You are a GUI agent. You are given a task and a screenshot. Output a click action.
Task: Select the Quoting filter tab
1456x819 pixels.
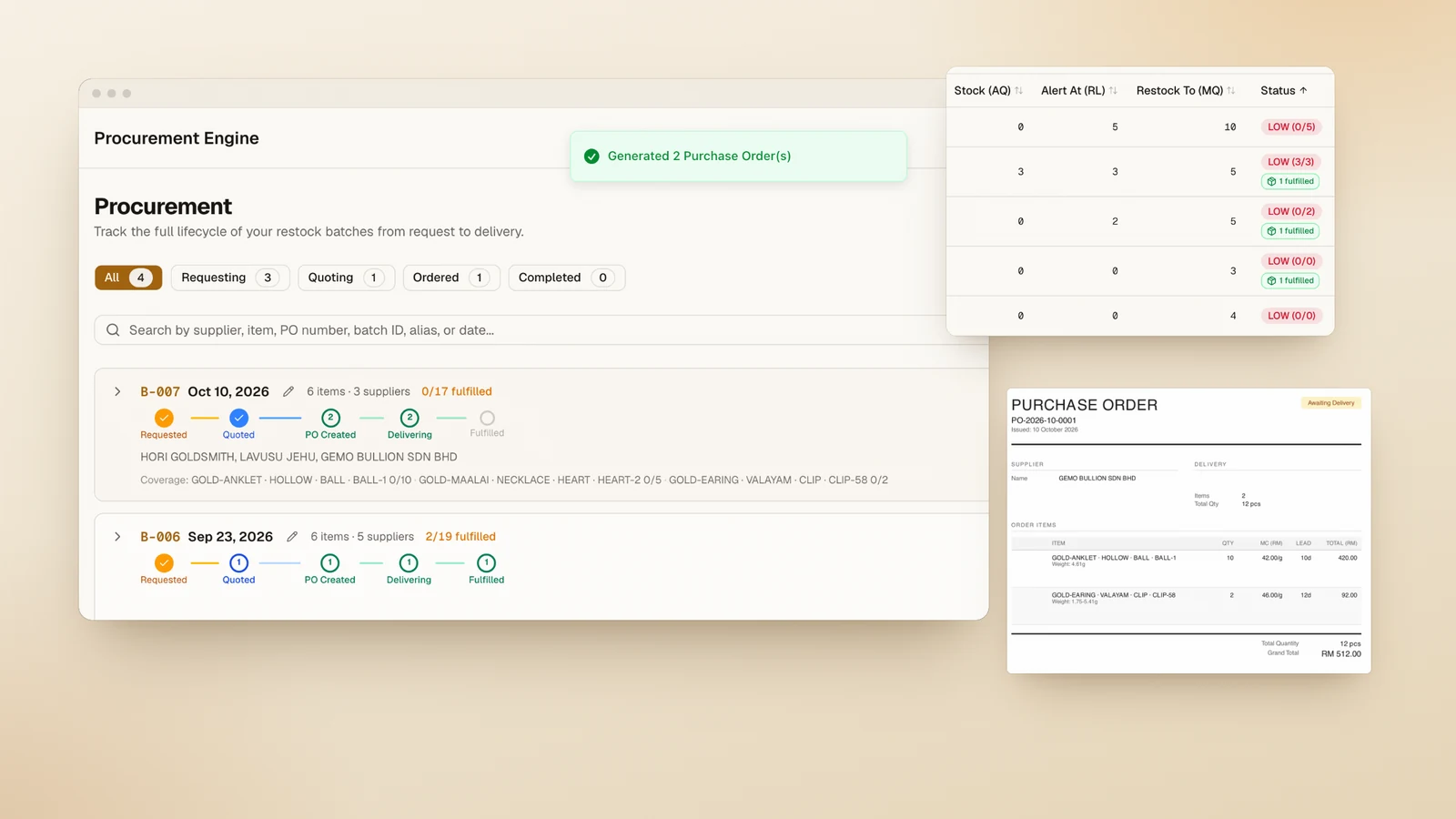pos(346,278)
